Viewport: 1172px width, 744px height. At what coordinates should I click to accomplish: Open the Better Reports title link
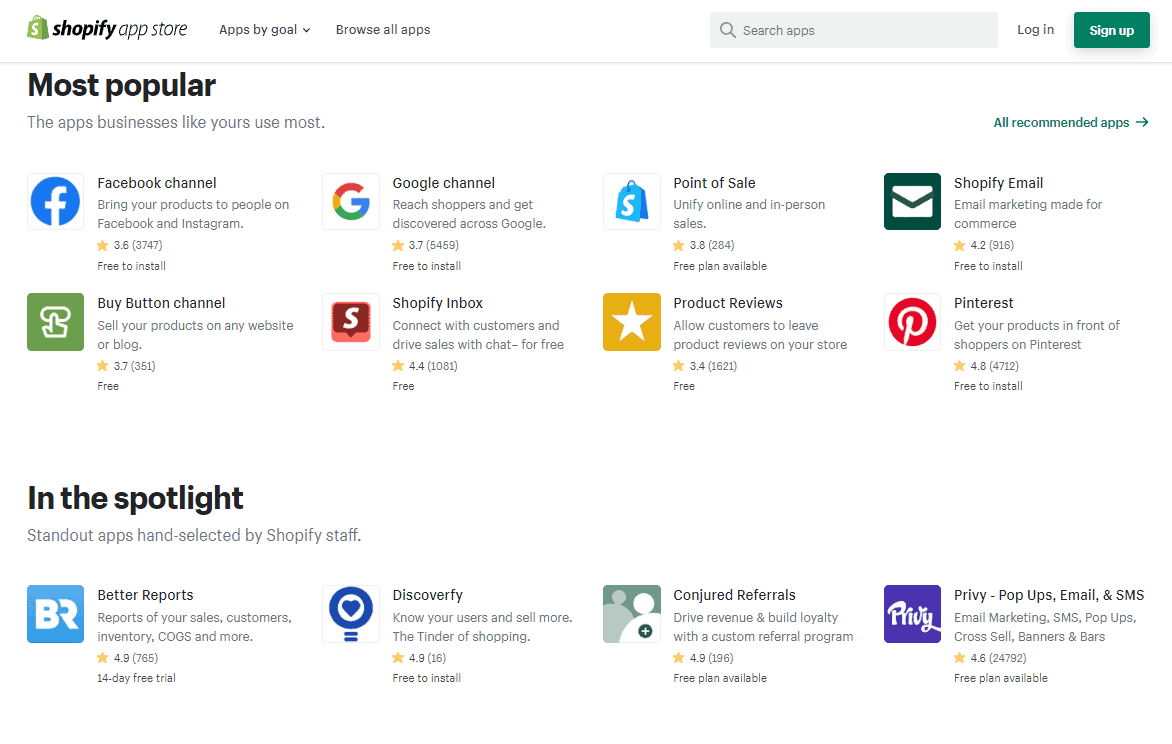[145, 595]
